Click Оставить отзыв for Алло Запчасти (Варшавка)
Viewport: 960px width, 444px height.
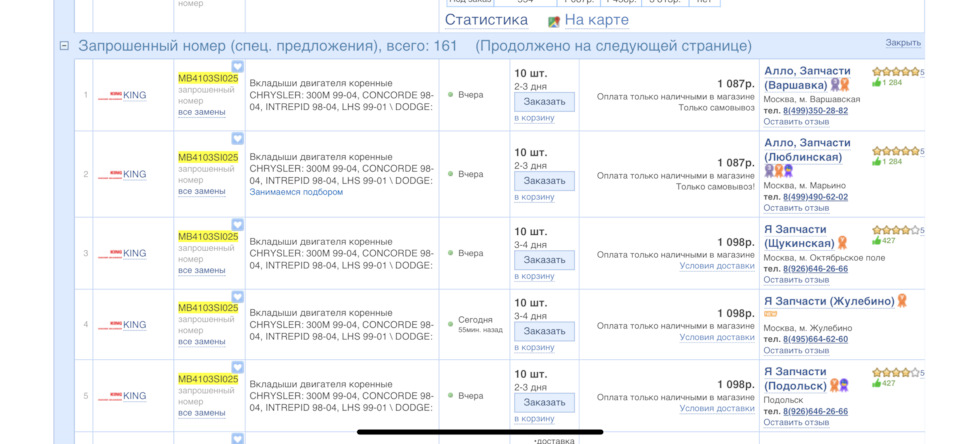pos(796,122)
